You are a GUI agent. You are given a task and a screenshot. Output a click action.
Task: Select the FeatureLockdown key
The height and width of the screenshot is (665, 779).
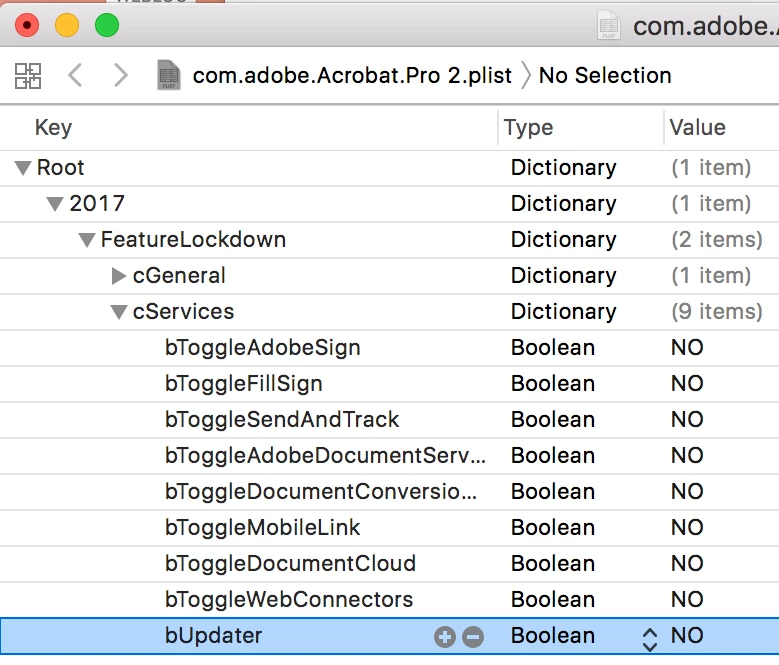[193, 240]
